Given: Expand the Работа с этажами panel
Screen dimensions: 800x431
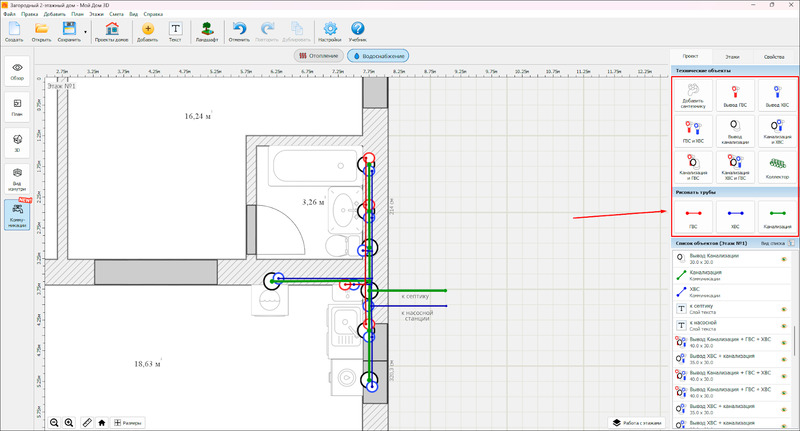Looking at the screenshot, I should [x=638, y=423].
